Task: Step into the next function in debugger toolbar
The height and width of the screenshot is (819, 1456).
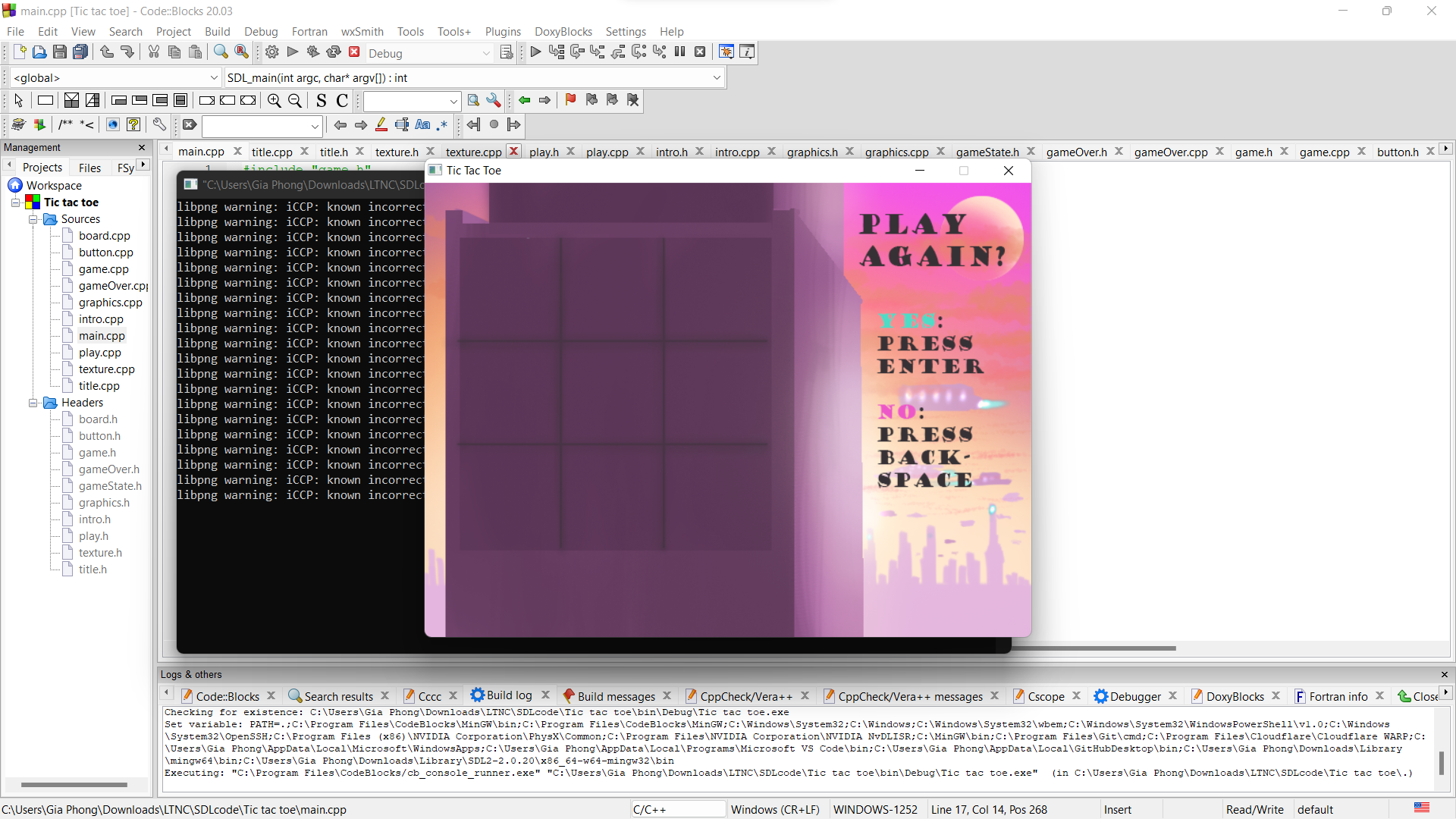Action: tap(598, 52)
